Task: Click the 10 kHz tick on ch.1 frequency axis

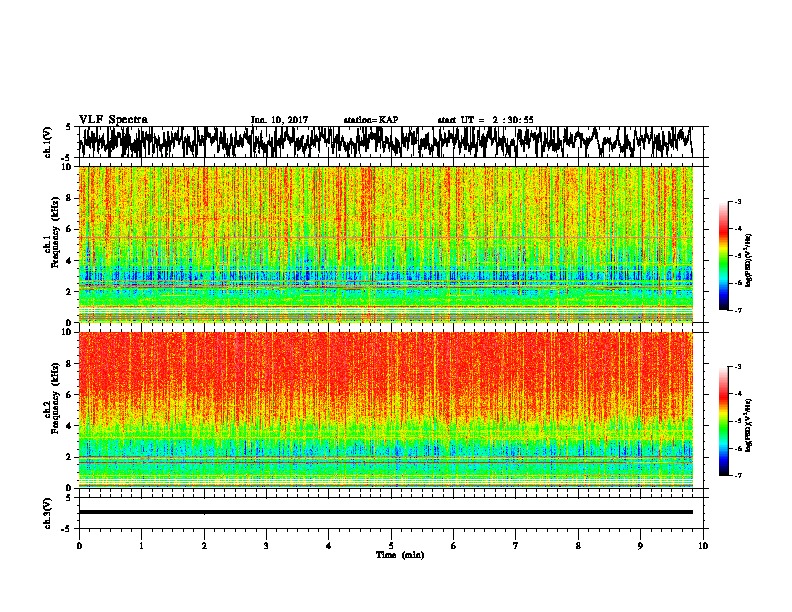Action: pyautogui.click(x=68, y=167)
